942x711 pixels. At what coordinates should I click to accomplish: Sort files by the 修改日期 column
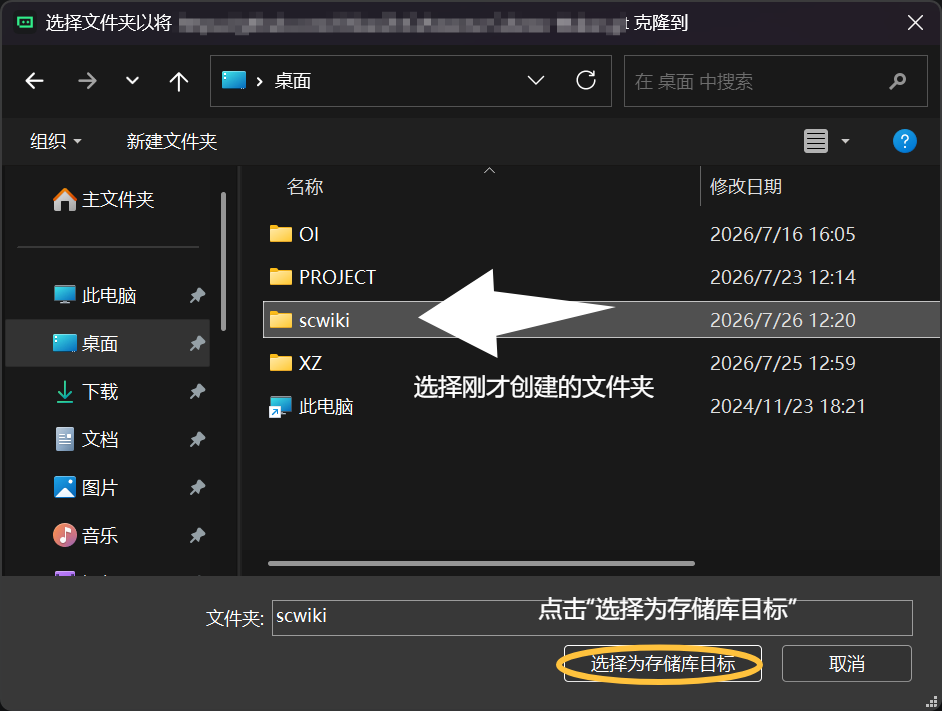[x=746, y=187]
